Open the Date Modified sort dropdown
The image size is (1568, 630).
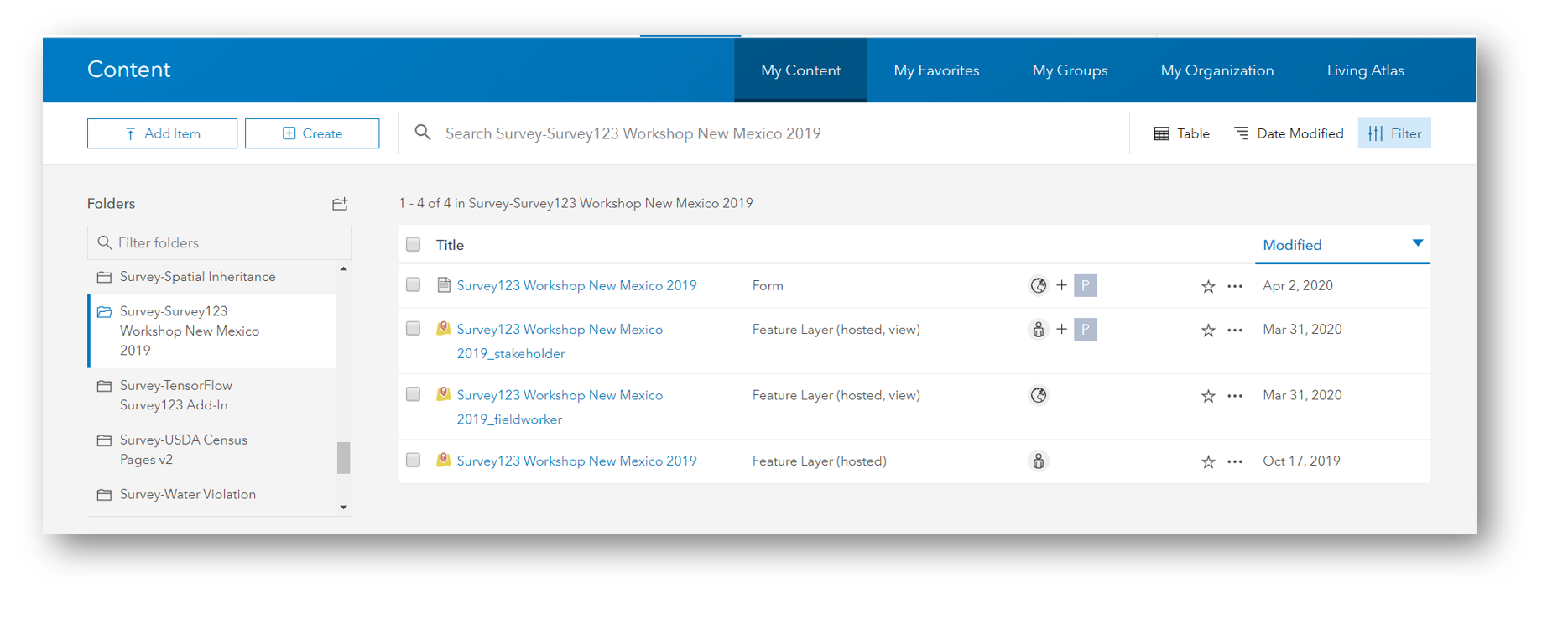[x=1289, y=133]
